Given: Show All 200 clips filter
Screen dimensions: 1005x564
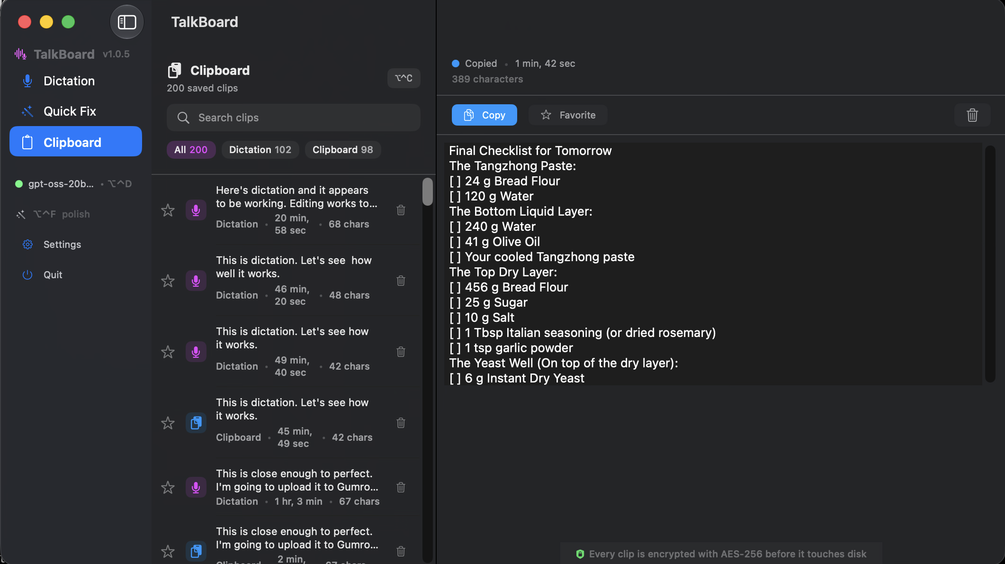Looking at the screenshot, I should coord(191,150).
